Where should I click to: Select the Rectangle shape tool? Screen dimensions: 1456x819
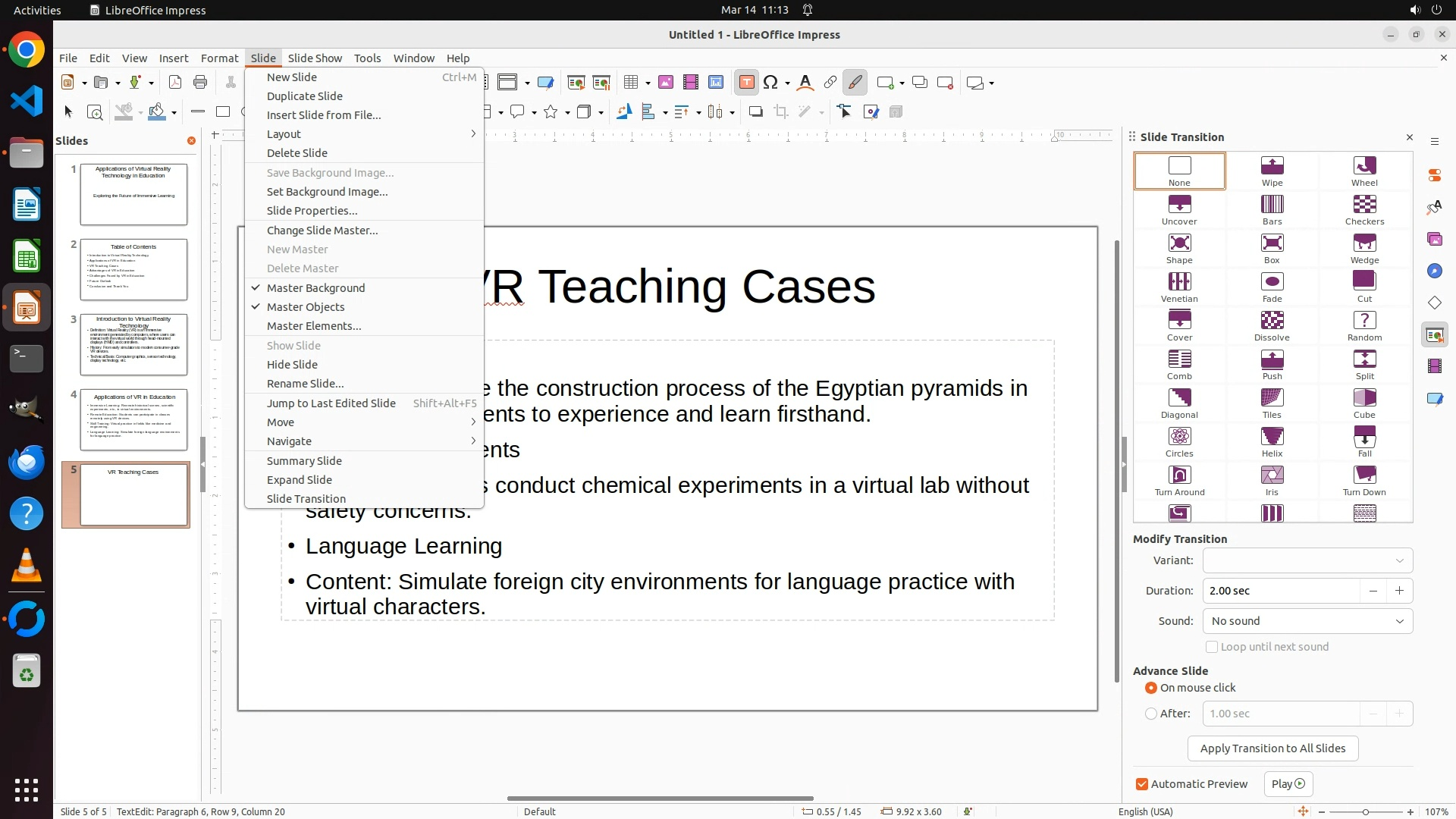[x=223, y=112]
